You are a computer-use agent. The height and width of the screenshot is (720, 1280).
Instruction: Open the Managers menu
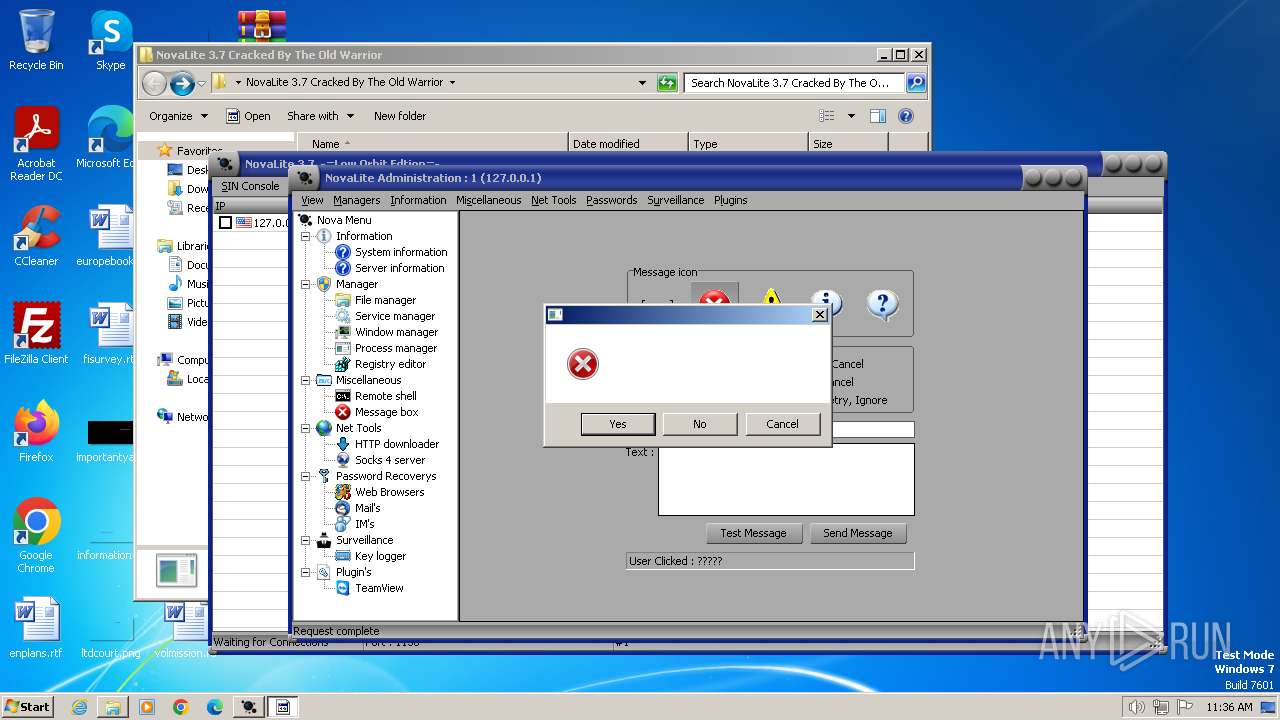356,200
